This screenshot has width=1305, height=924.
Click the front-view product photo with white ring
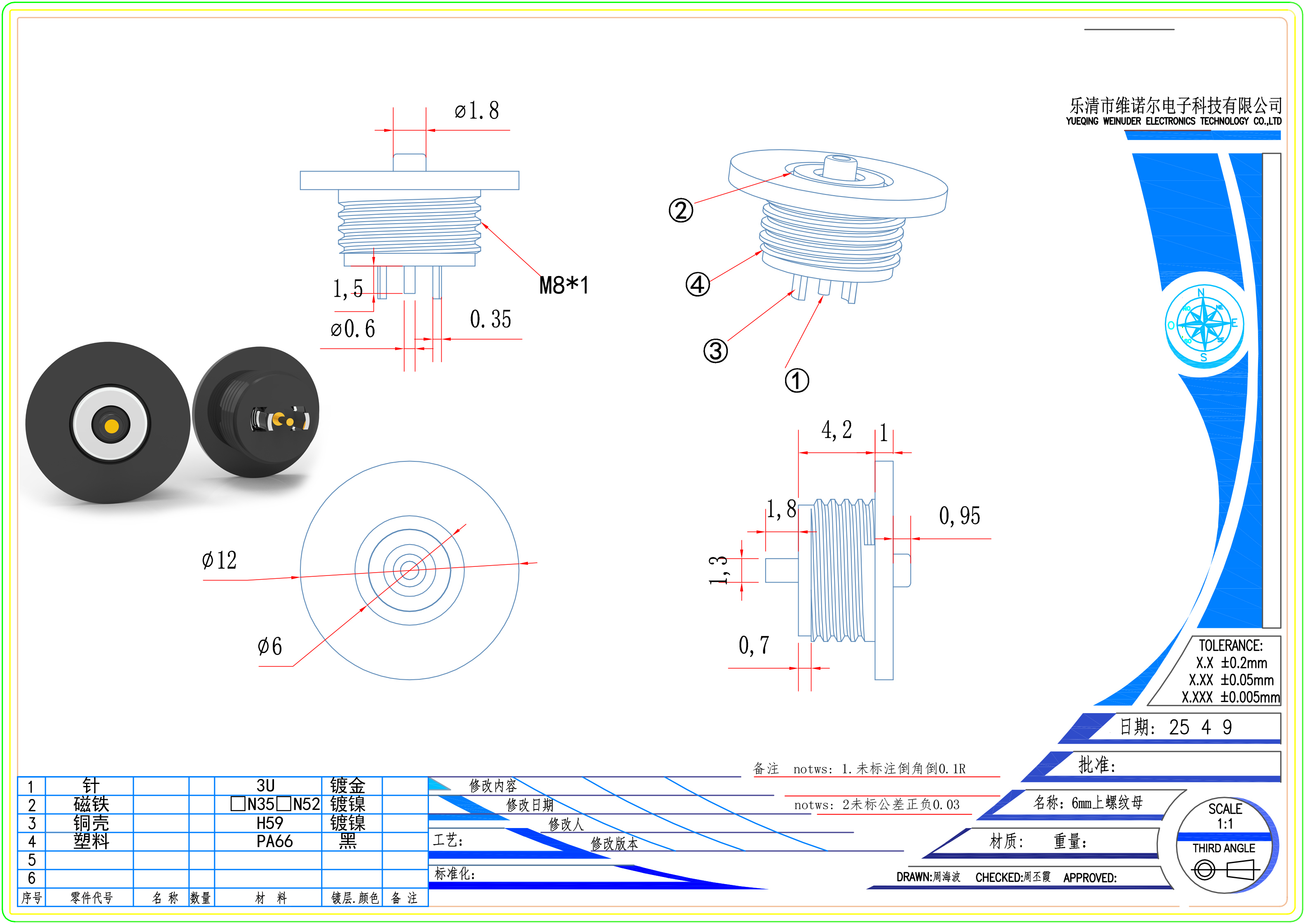click(108, 423)
